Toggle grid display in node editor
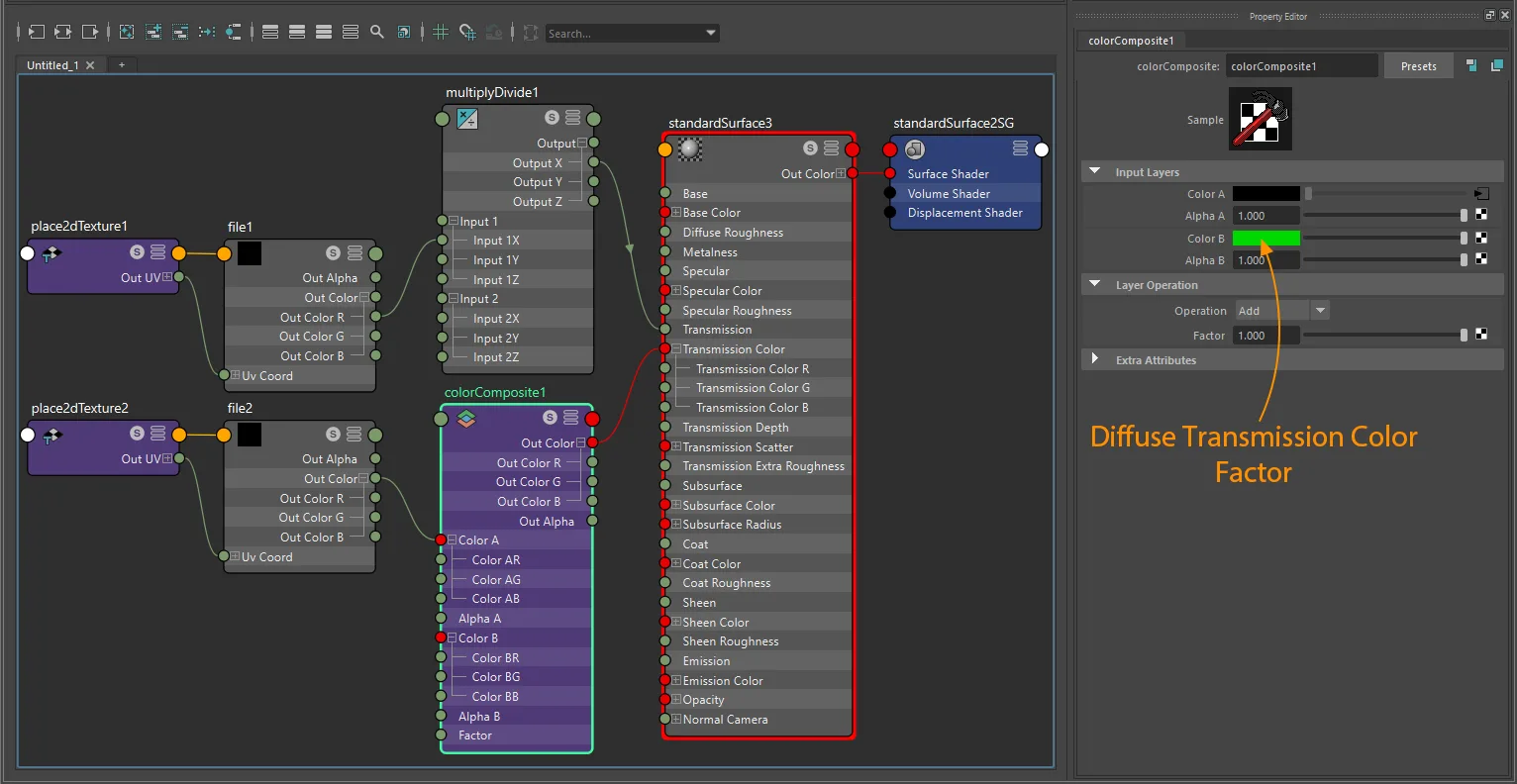Screen dimensions: 1517x784 [441, 33]
